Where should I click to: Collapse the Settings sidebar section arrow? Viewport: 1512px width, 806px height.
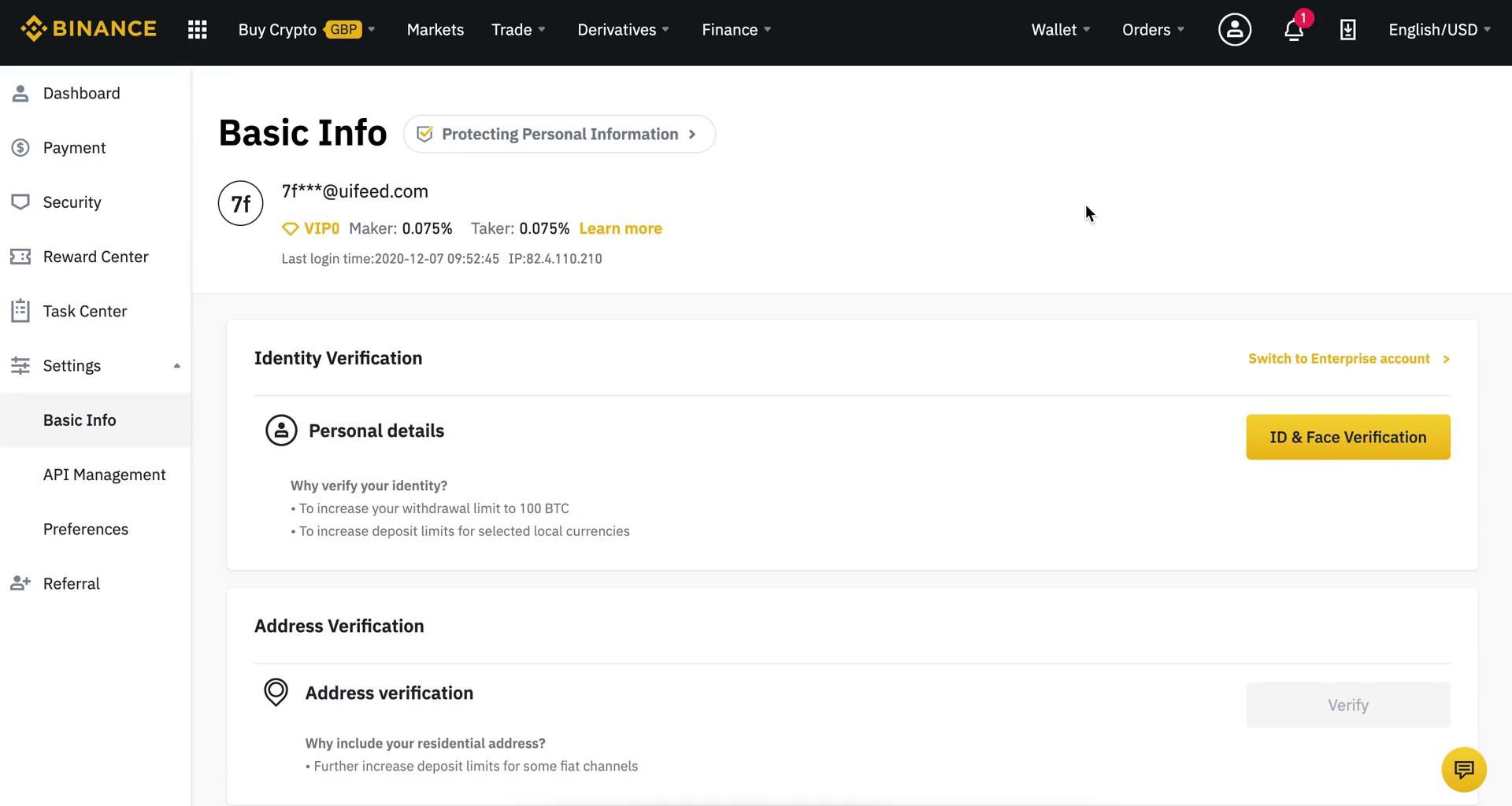(x=177, y=366)
